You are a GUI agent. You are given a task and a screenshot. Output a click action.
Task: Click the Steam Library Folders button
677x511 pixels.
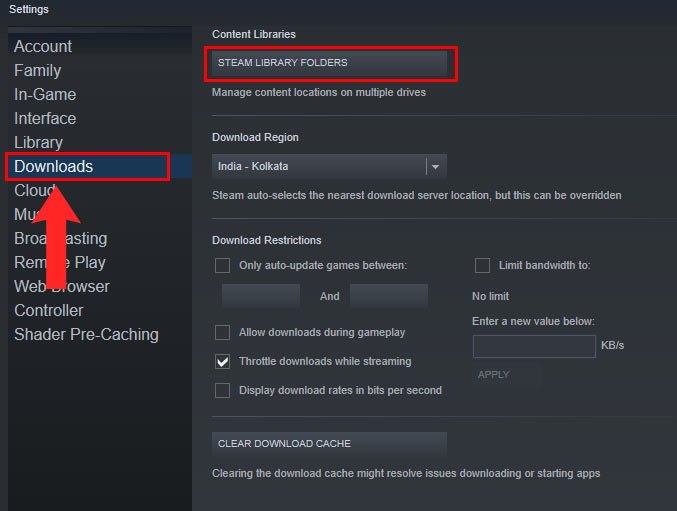(x=330, y=63)
